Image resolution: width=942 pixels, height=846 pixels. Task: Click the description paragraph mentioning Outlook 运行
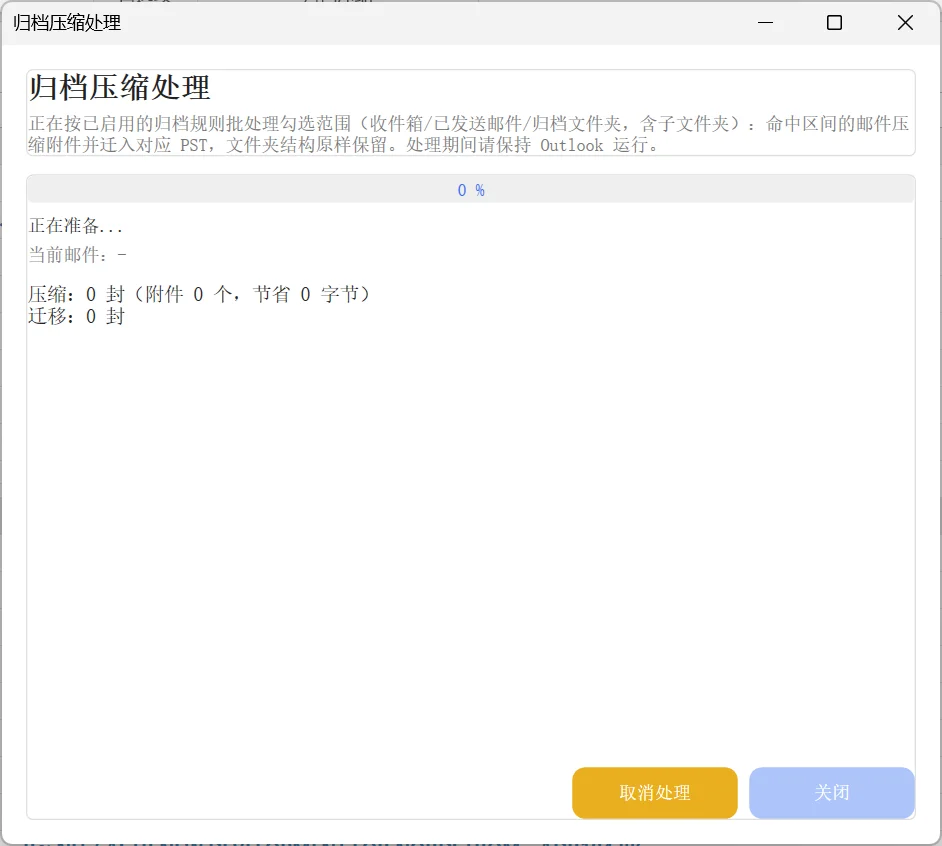470,134
